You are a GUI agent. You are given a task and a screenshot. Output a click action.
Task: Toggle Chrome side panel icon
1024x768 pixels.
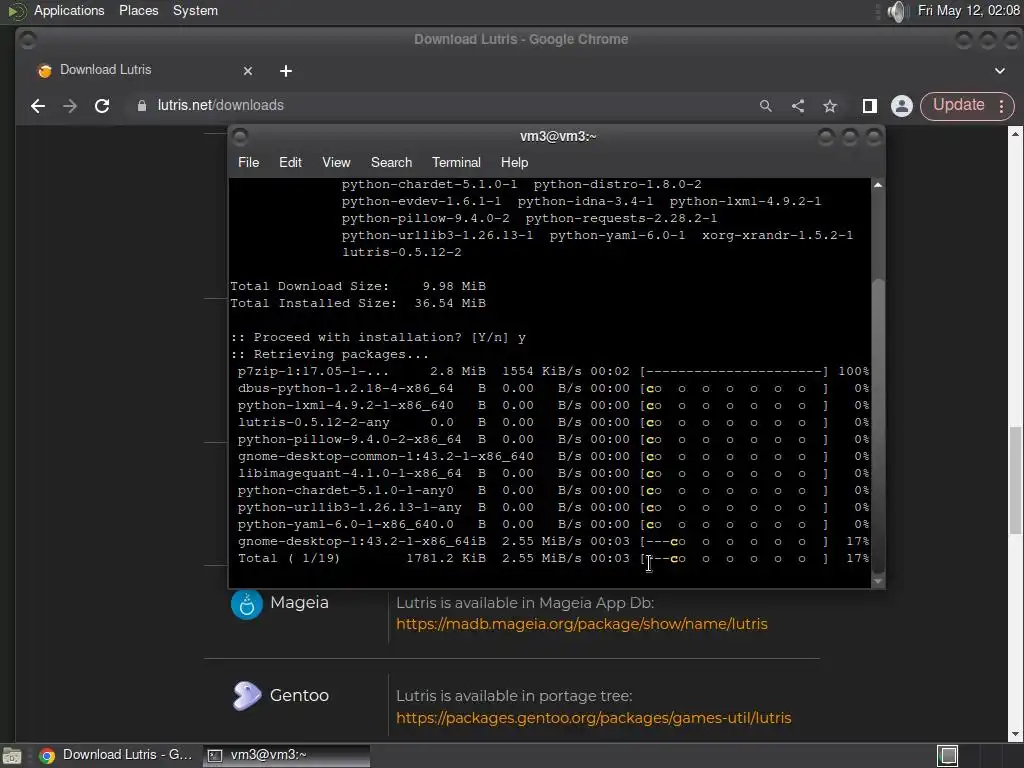[x=869, y=106]
